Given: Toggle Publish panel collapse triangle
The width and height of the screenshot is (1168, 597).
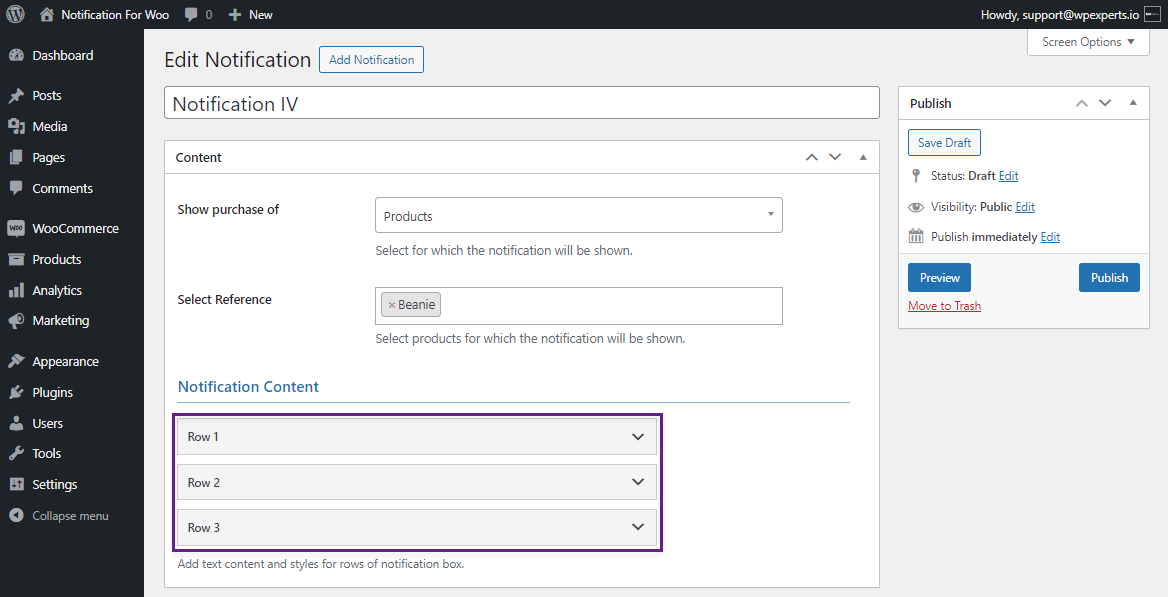Looking at the screenshot, I should pos(1133,103).
